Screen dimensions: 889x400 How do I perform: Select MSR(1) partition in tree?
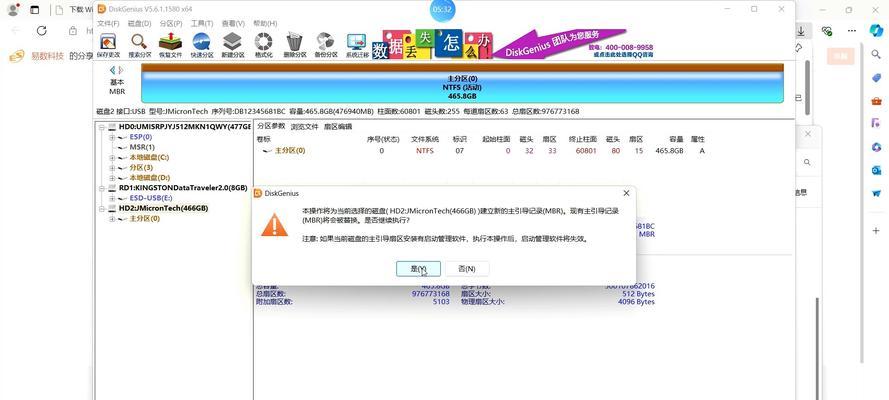coord(142,147)
